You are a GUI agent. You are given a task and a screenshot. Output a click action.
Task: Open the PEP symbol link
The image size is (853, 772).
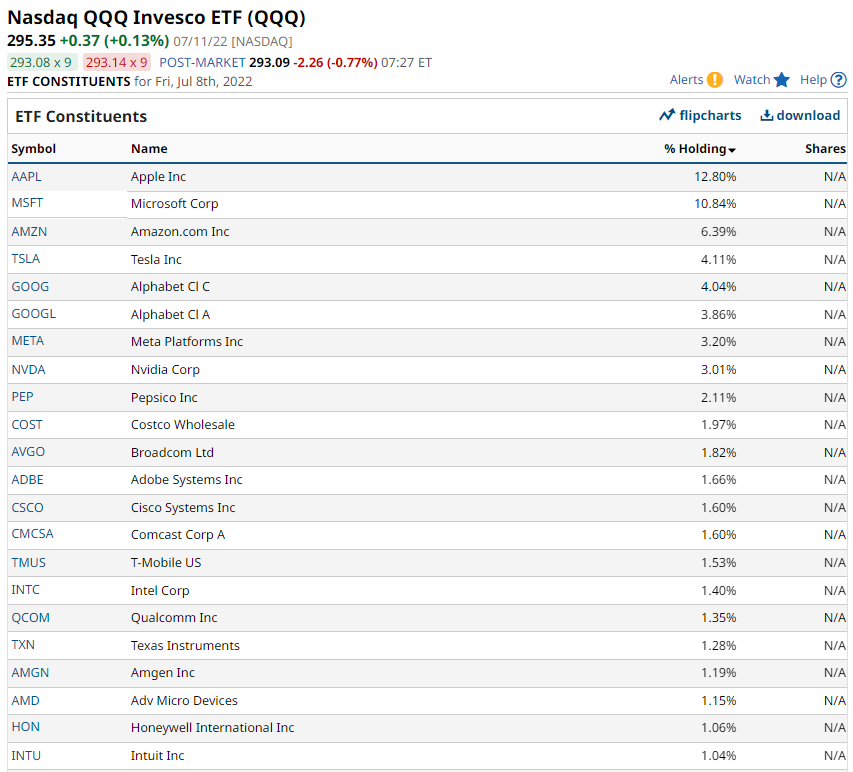[x=22, y=397]
